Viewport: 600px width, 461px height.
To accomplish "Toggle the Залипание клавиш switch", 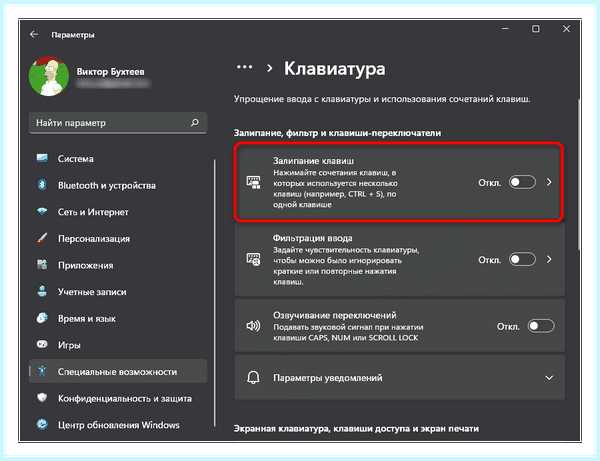I will (x=522, y=182).
